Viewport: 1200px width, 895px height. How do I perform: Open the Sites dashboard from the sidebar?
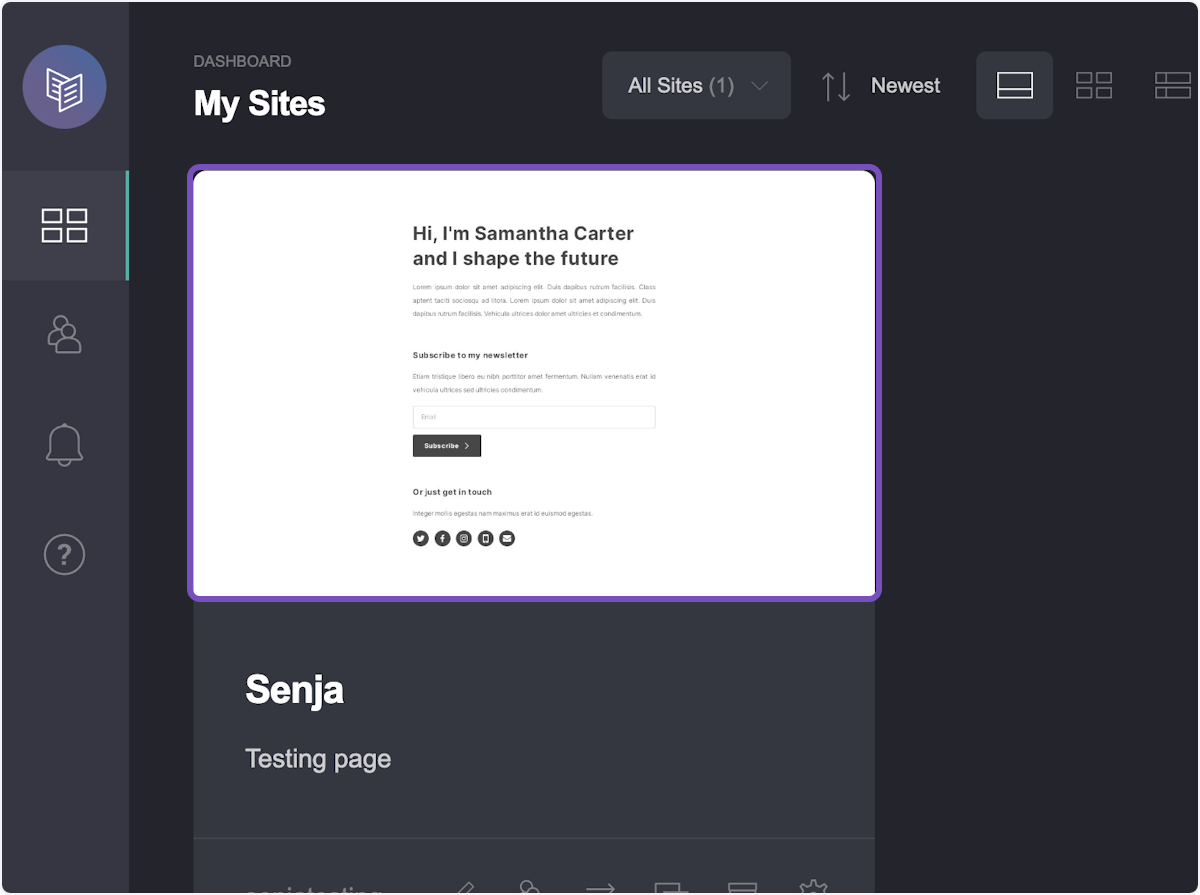[65, 226]
